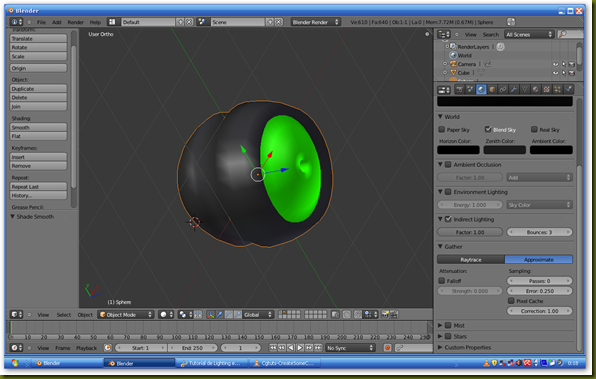Toggle Camera visibility eye in outliner

pyautogui.click(x=555, y=64)
